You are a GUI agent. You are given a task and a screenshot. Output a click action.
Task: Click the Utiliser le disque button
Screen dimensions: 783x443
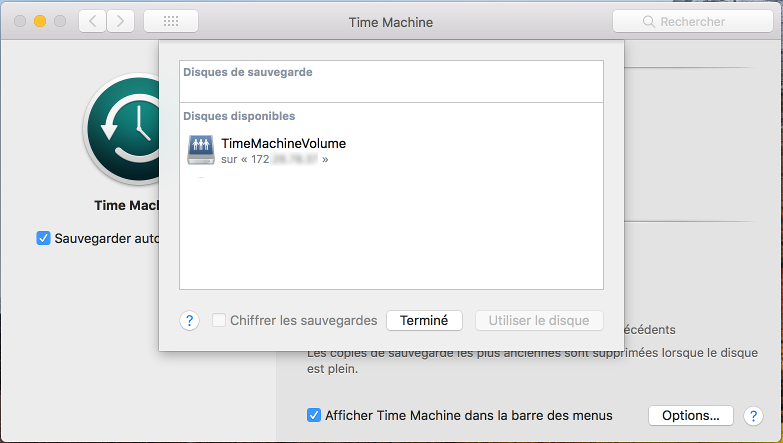coord(539,320)
